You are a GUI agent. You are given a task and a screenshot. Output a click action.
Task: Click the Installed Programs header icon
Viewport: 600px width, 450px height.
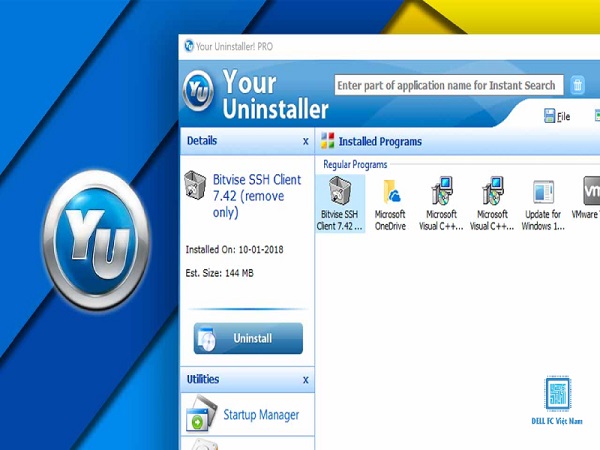[328, 141]
